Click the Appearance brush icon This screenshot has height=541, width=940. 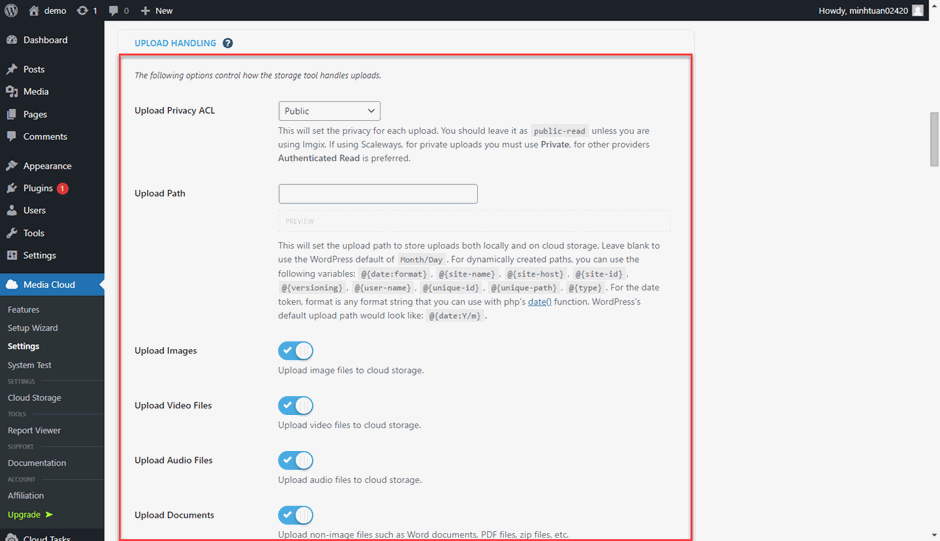12,166
